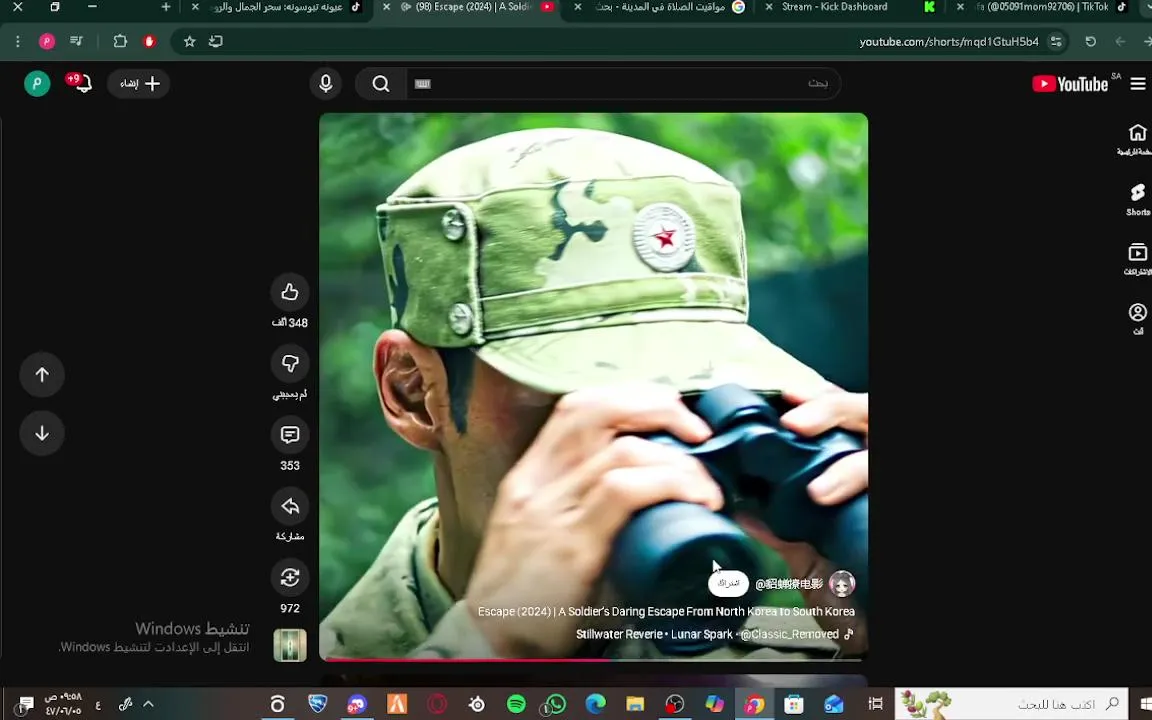This screenshot has height=720, width=1152.
Task: Click the magnifier search button on YouTube
Action: (381, 84)
